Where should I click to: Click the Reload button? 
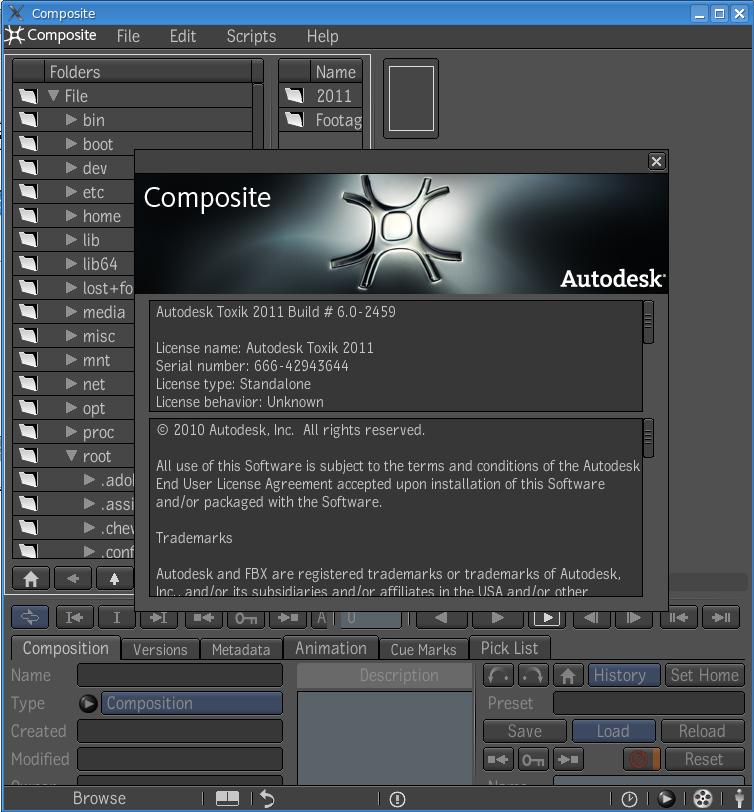703,731
